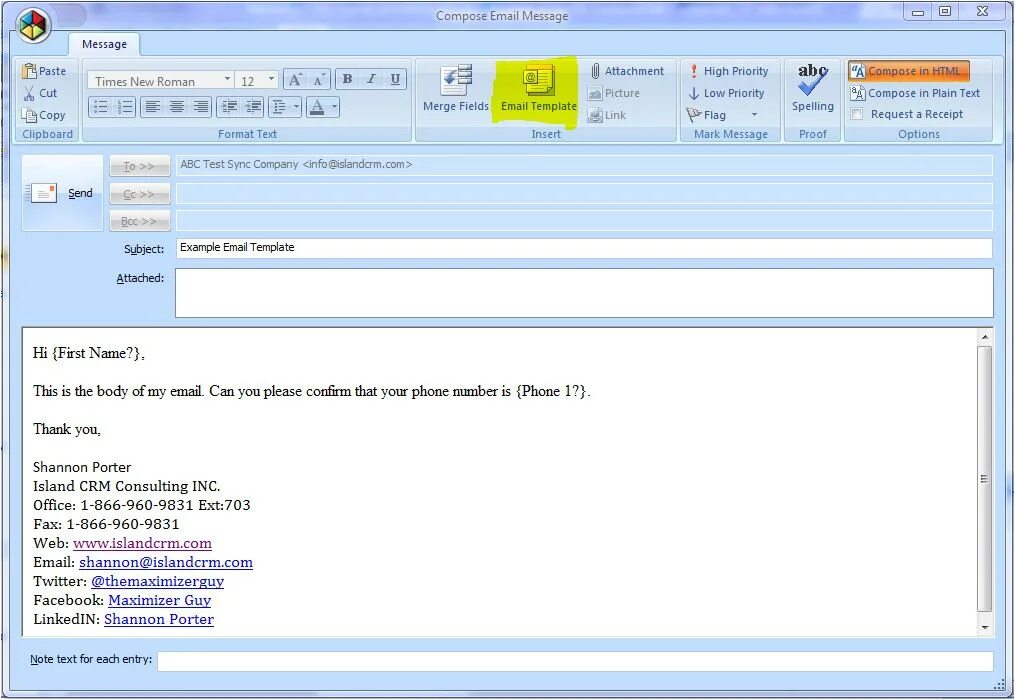
Task: Insert an Attachment
Action: 628,71
